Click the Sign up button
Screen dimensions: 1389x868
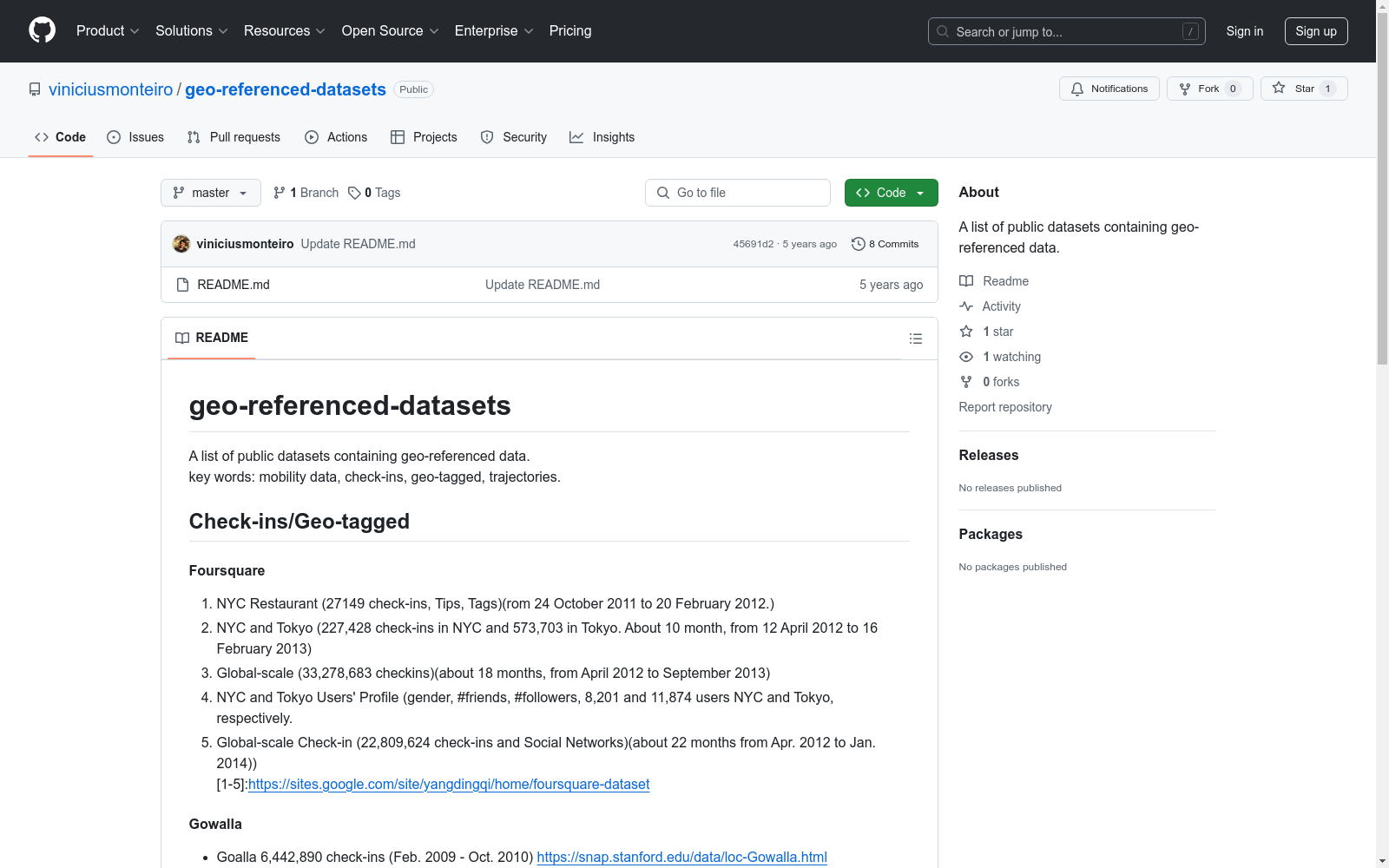(1316, 31)
